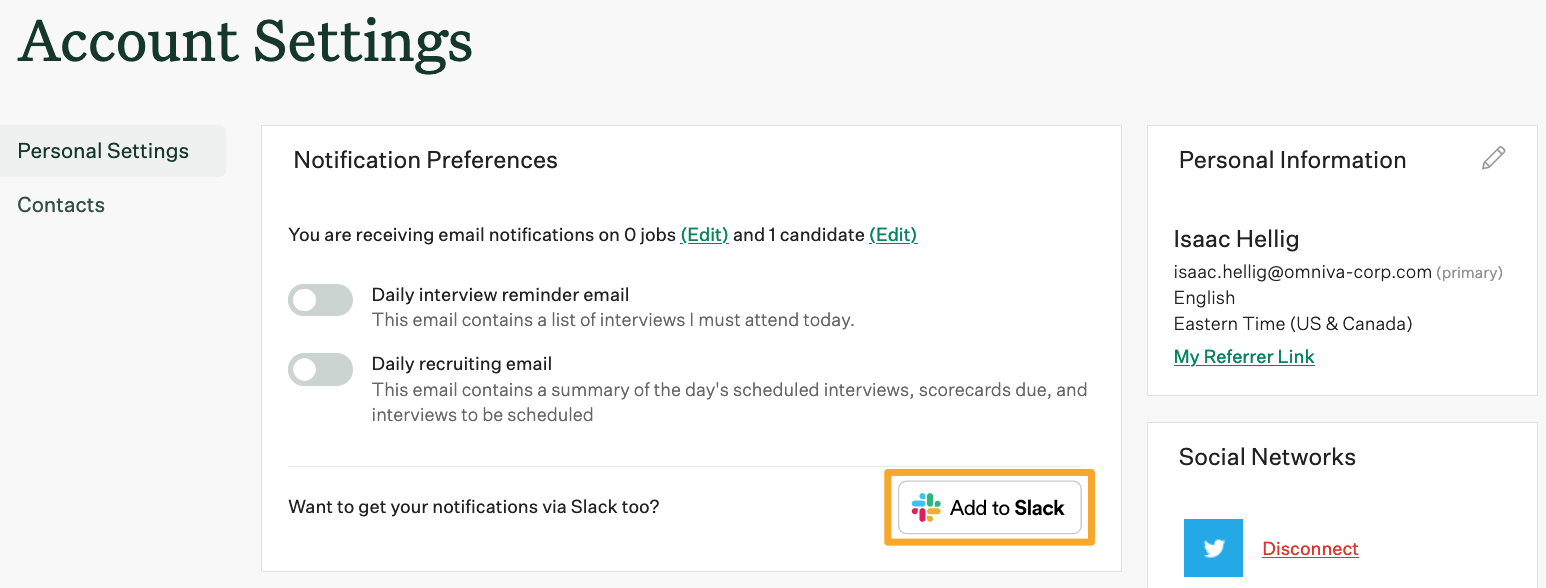Open the Contacts section
This screenshot has height=588, width=1546.
[x=61, y=204]
